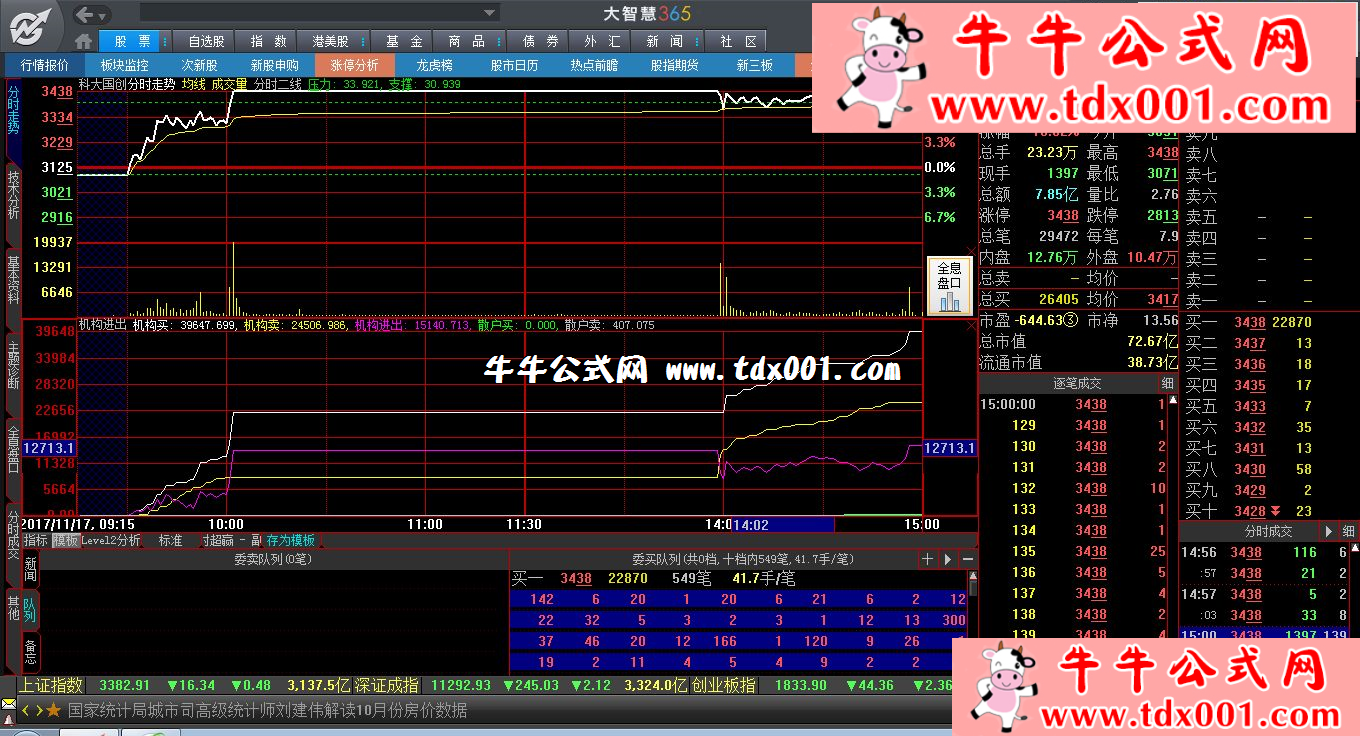Click the 创业板指 status bar label
1360x736 pixels.
(x=725, y=685)
